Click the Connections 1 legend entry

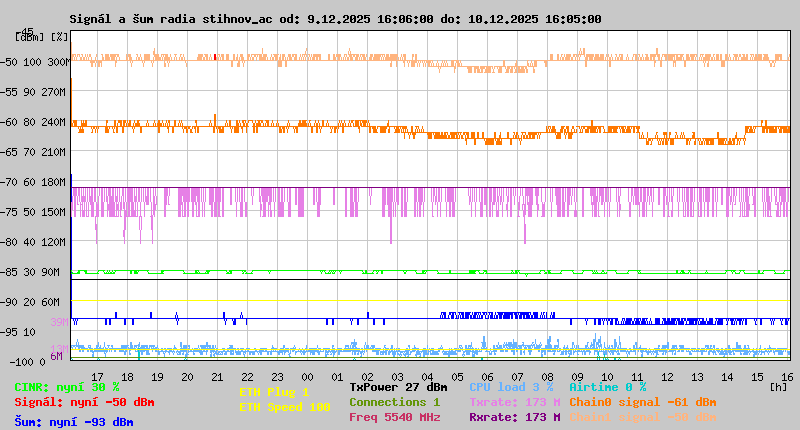tap(394, 402)
